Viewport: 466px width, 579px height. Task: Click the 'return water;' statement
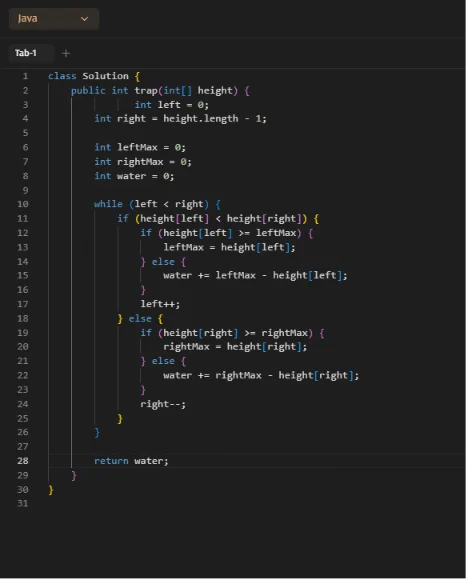pos(131,461)
